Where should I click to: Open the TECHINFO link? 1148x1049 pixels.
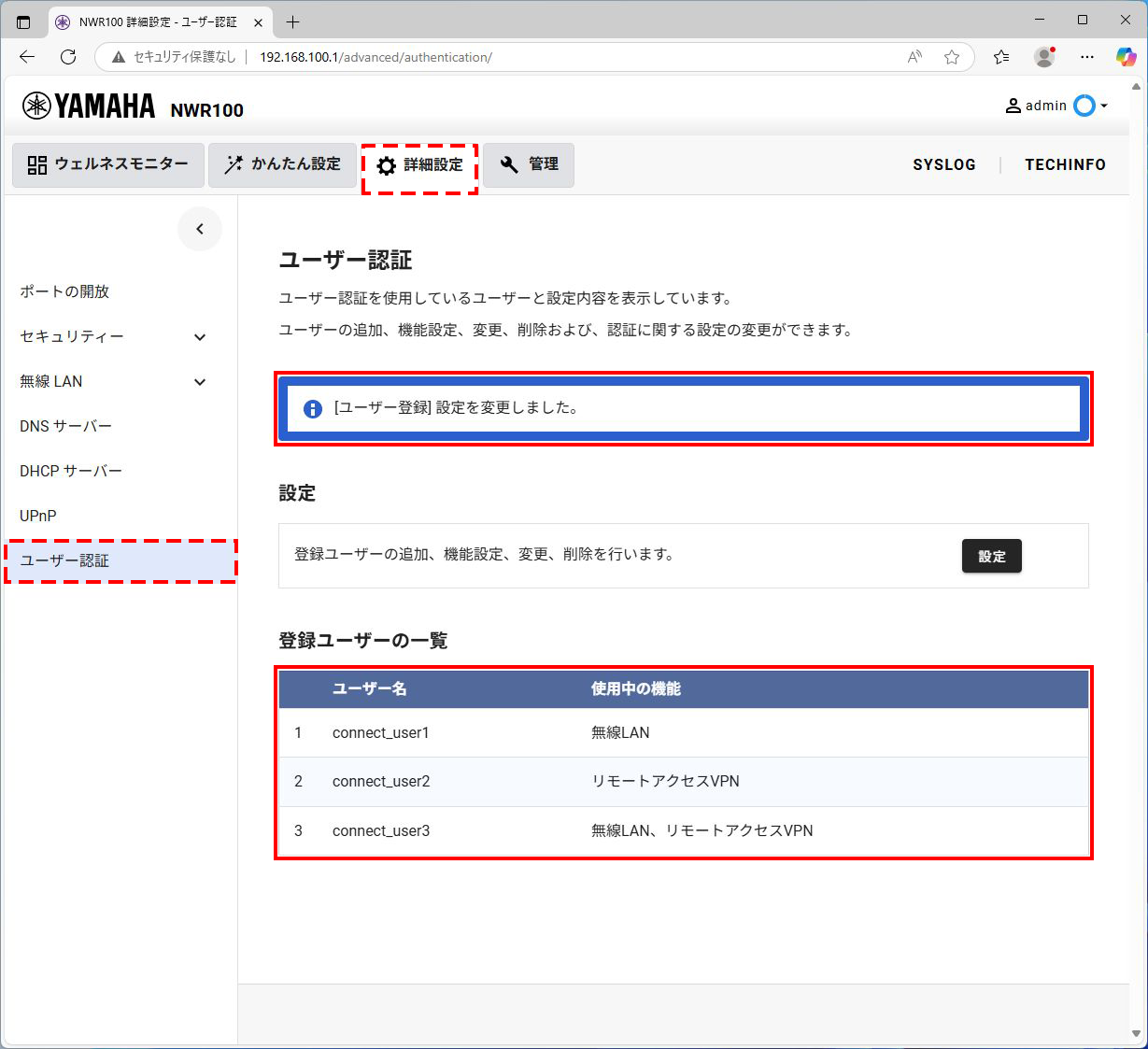point(1065,164)
